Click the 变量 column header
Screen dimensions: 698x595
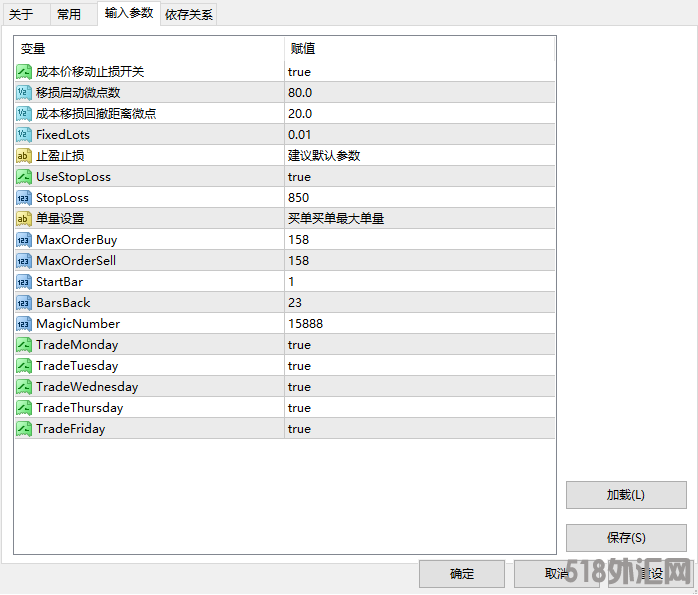point(149,48)
